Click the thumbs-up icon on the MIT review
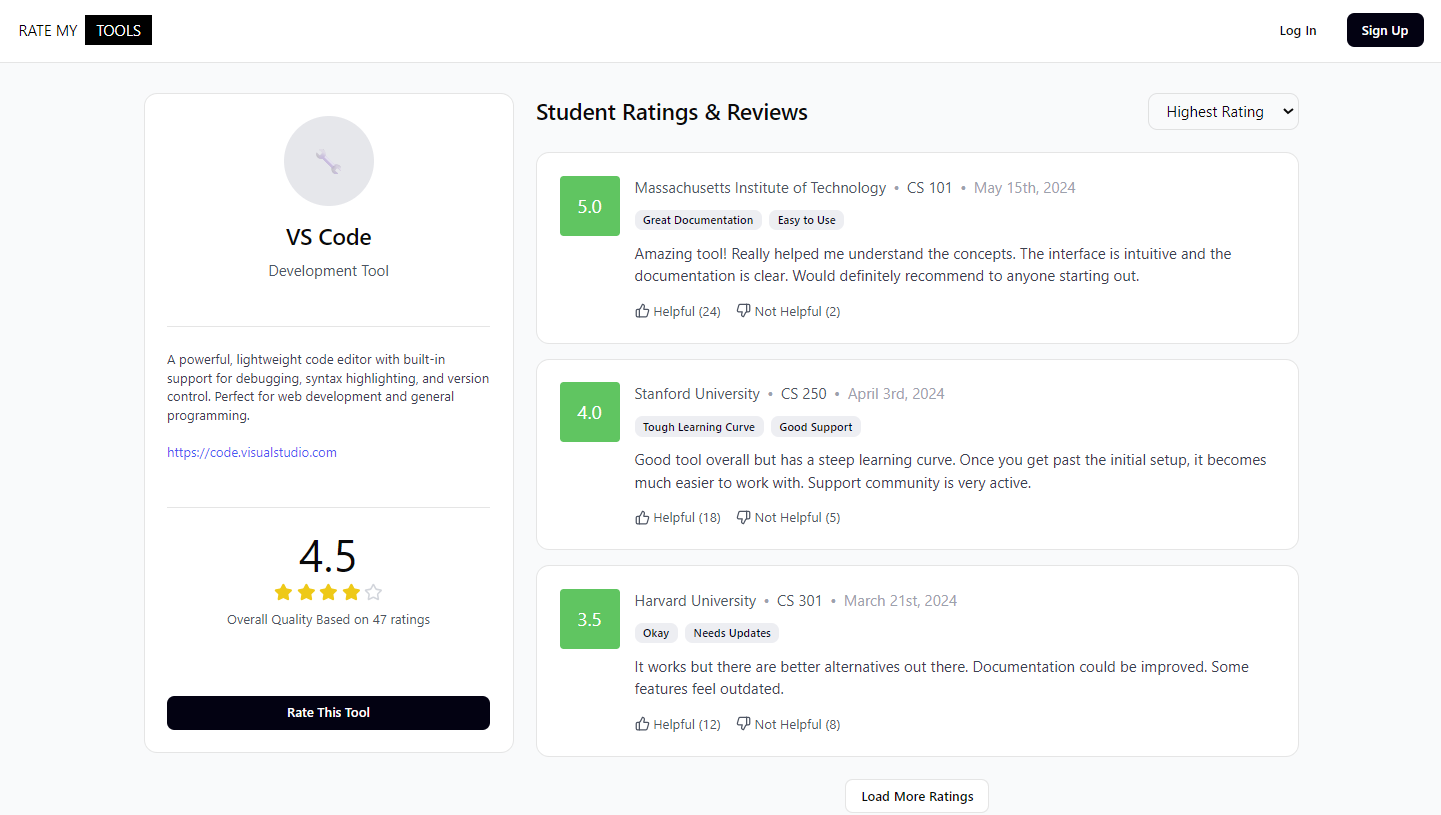This screenshot has width=1441, height=815. [x=642, y=310]
